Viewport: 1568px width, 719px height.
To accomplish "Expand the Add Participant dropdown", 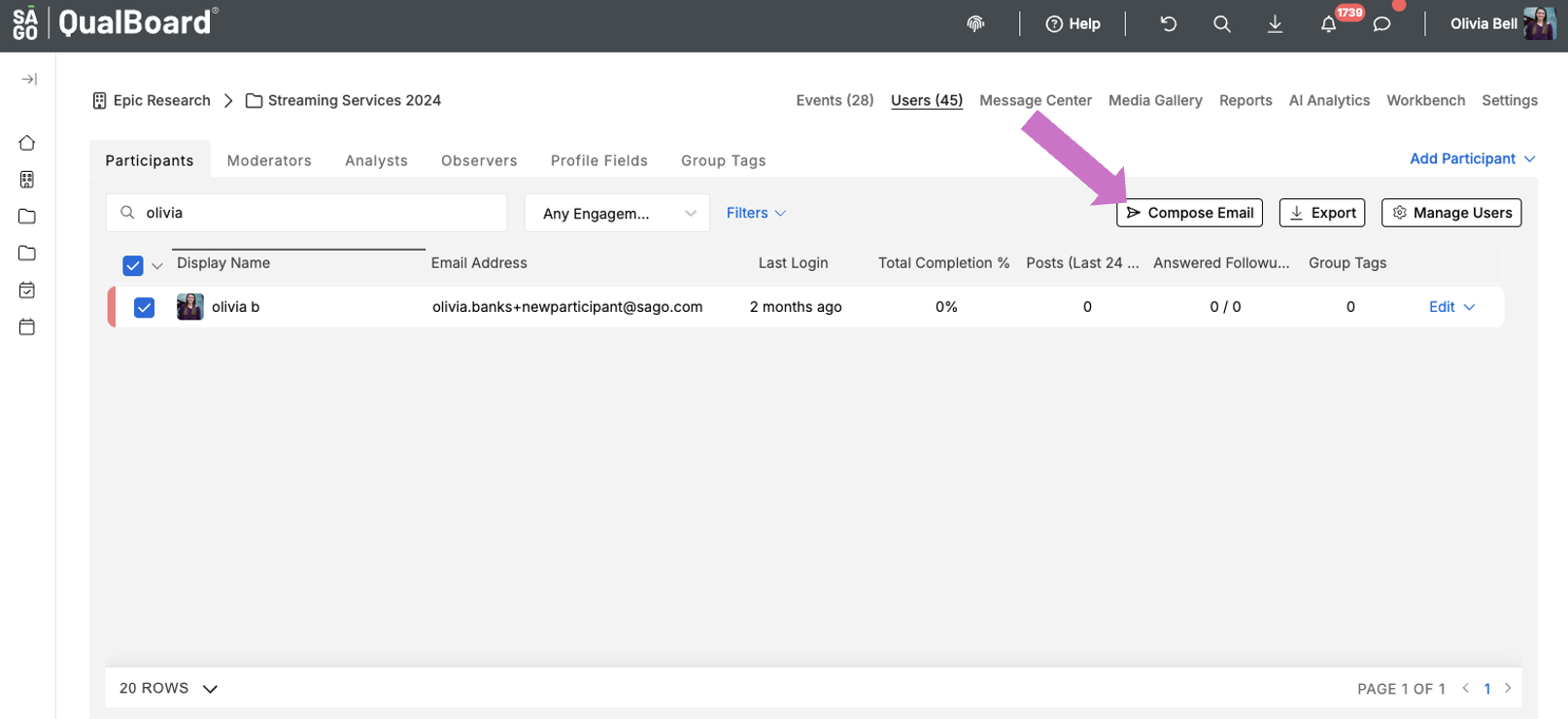I will click(1473, 158).
